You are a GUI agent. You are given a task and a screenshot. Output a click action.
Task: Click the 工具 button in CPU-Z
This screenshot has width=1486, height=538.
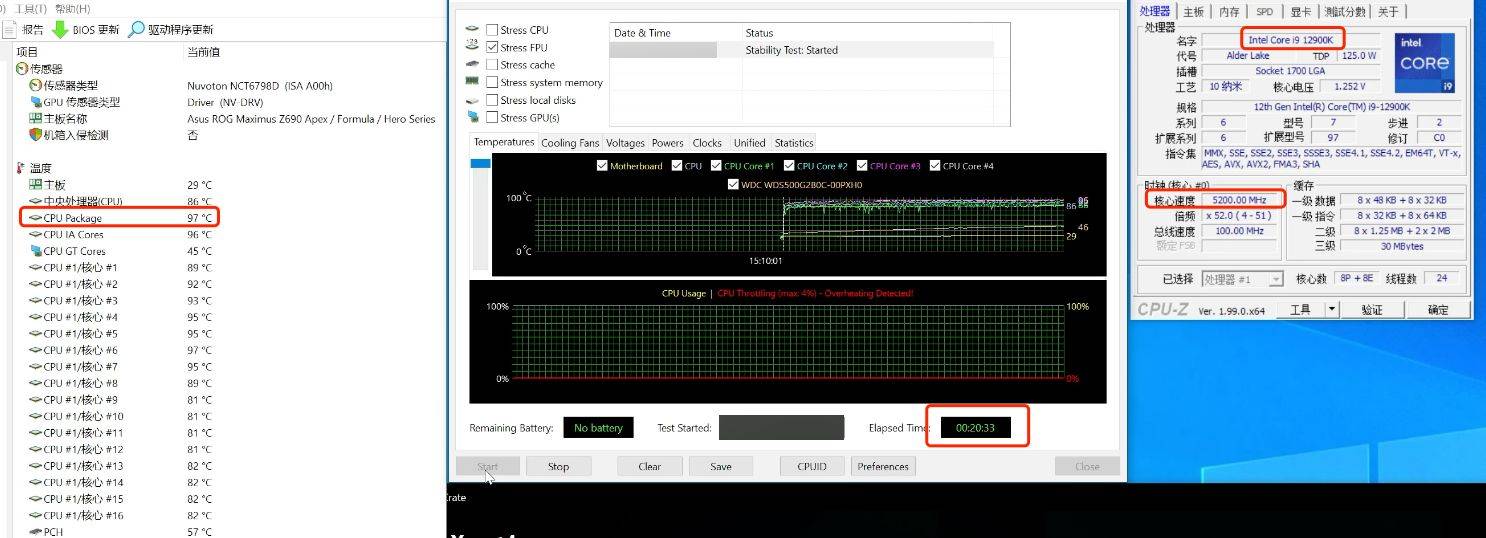click(1300, 310)
